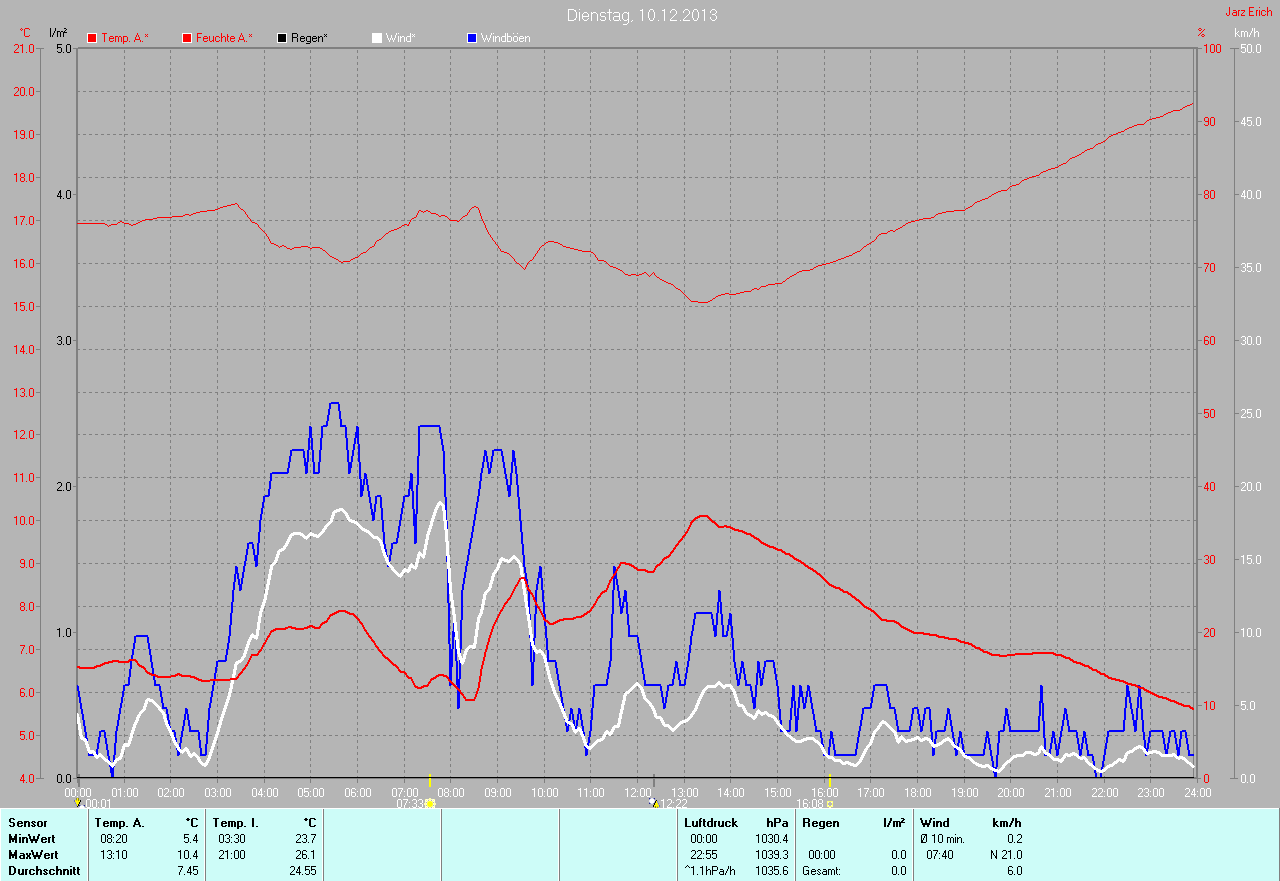
Task: Click the Temp. I. column header
Action: tap(235, 823)
